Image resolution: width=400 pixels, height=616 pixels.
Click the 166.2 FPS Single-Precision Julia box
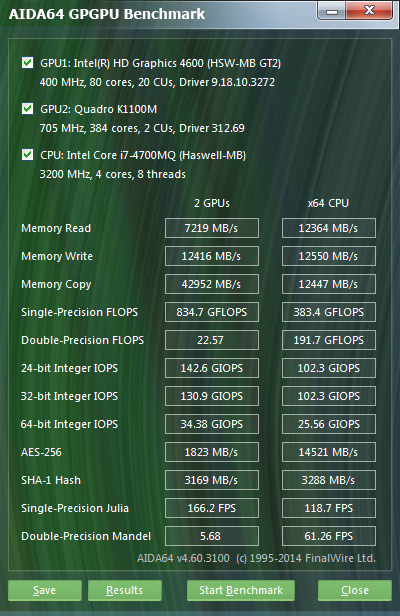[212, 508]
